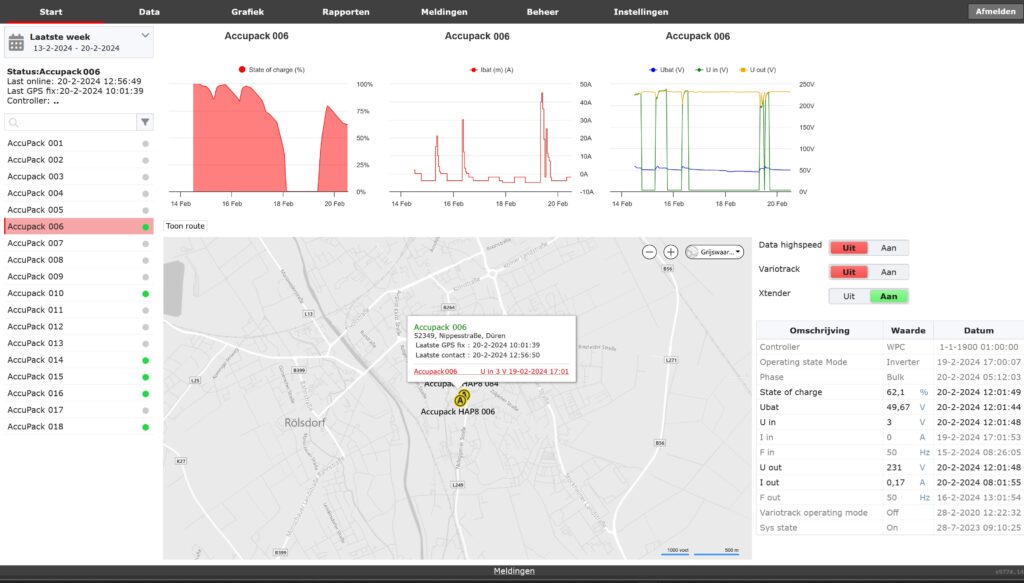Expand the Meldingen bar at the bottom
Viewport: 1024px width, 583px height.
tap(513, 571)
